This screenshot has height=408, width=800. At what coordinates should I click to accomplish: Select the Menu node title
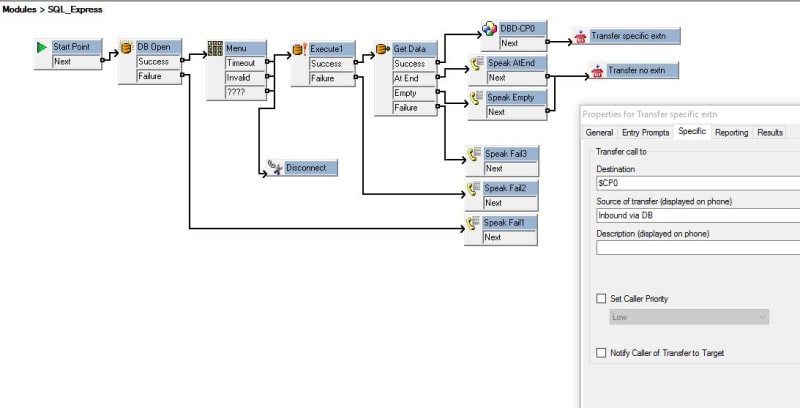[x=245, y=48]
